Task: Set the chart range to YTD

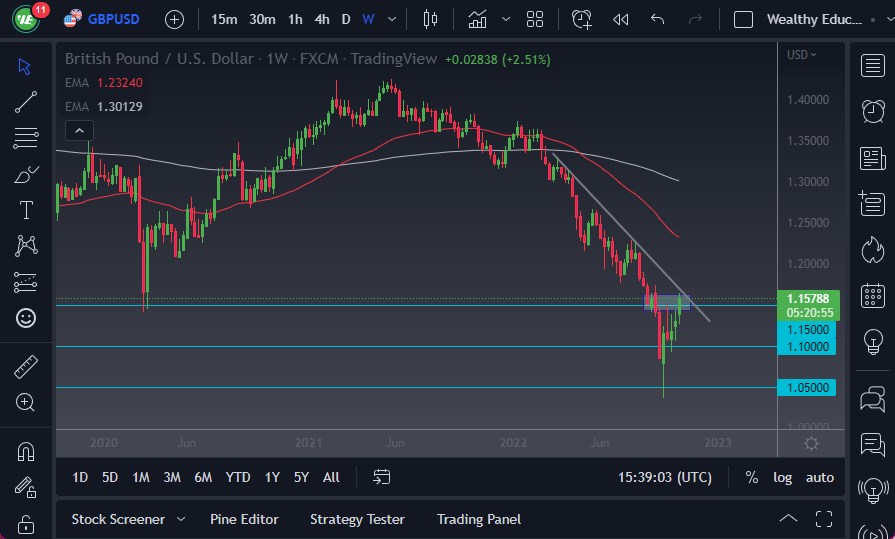Action: click(238, 477)
